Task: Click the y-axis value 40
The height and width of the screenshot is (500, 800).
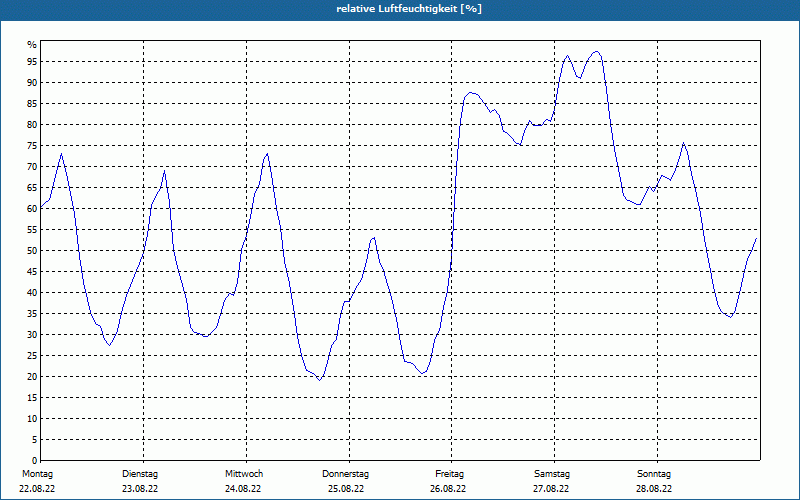Action: (x=32, y=293)
